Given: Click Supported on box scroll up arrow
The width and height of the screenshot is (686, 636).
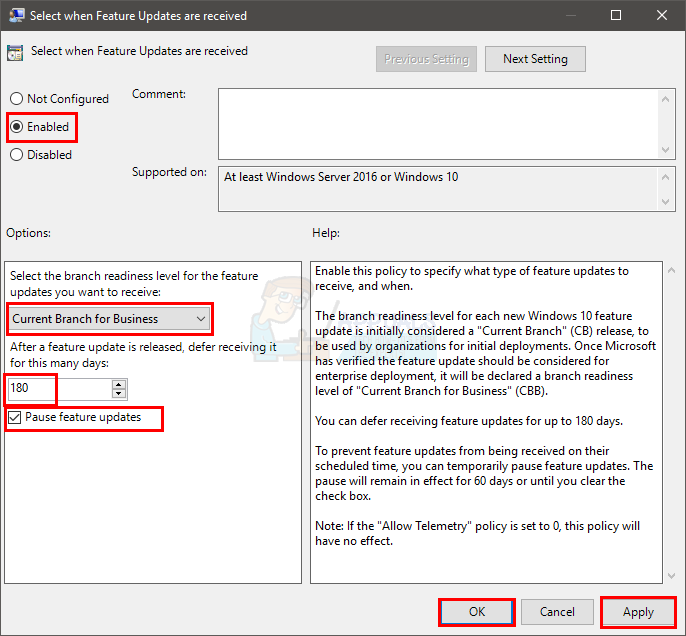Looking at the screenshot, I should point(665,177).
